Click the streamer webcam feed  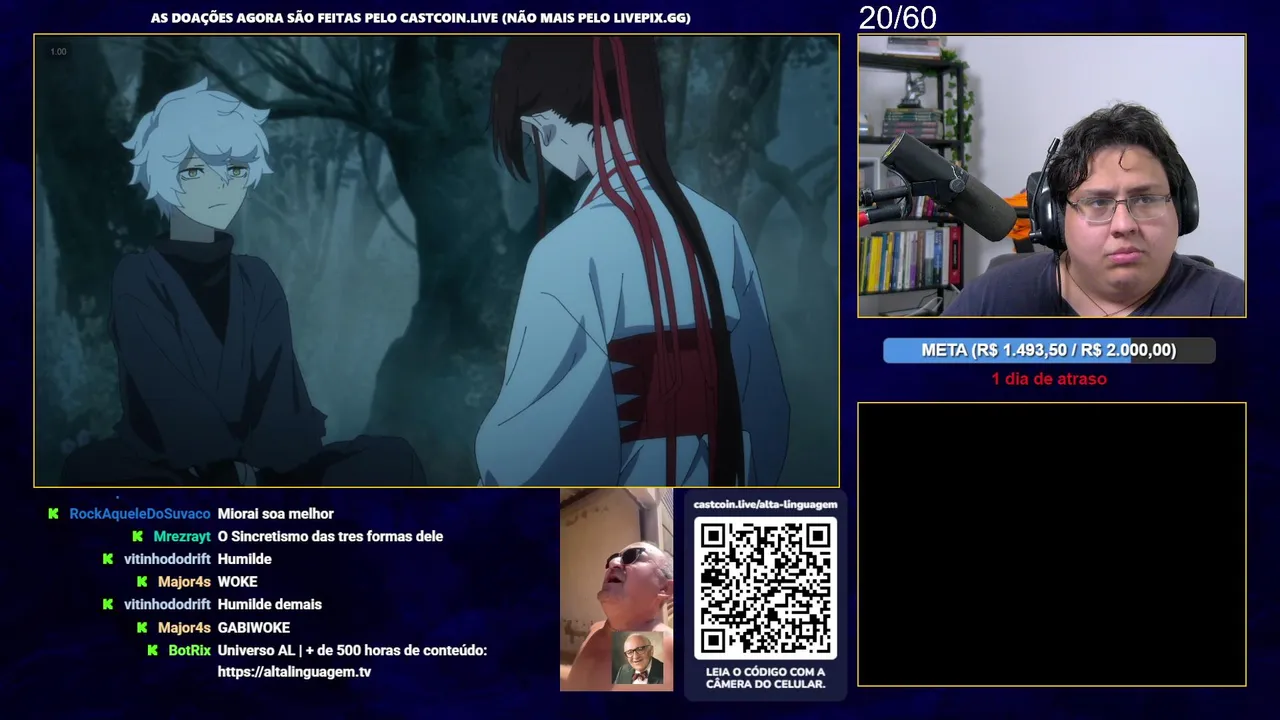1052,176
